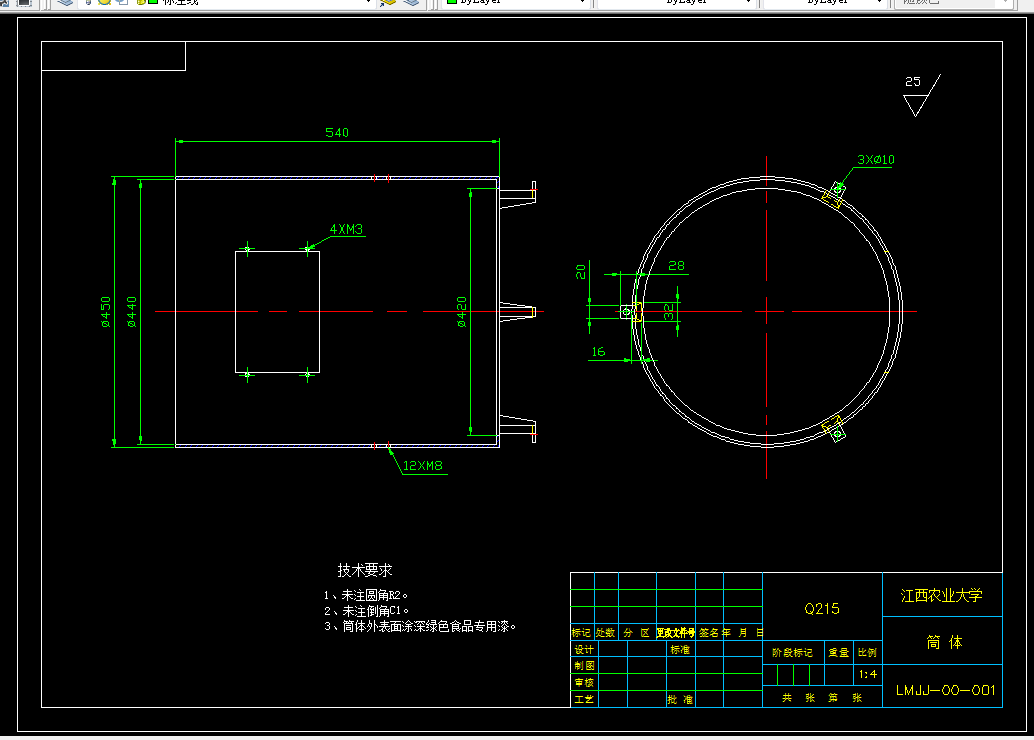Select note 1 未注圆角R2

point(366,595)
